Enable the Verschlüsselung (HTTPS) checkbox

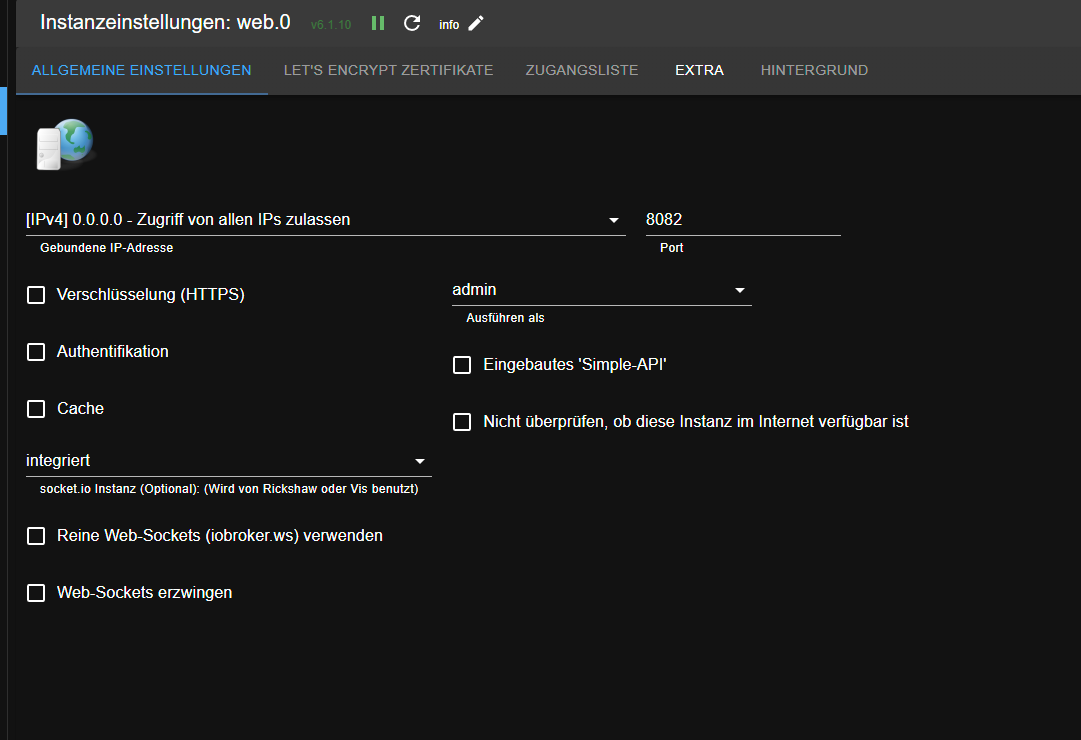point(36,295)
